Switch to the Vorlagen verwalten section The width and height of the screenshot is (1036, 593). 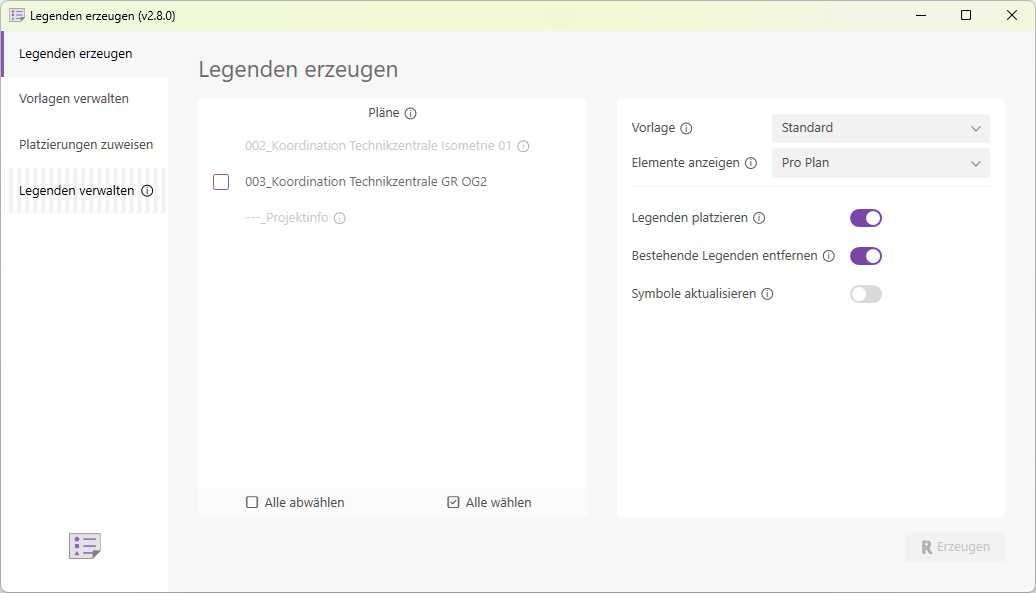pyautogui.click(x=74, y=98)
